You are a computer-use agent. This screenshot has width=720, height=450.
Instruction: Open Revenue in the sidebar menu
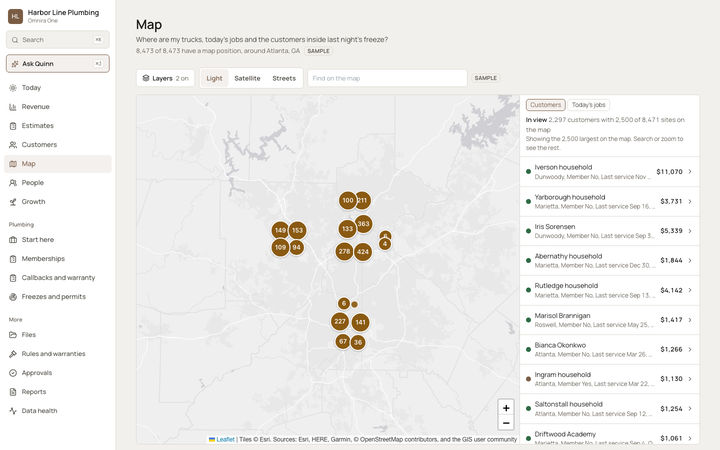pos(58,107)
